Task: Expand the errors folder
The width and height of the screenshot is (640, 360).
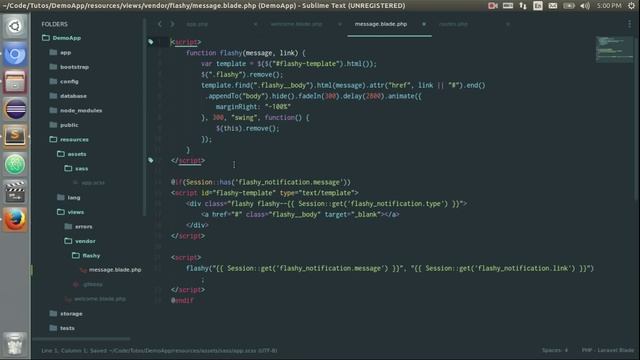Action: pos(78,227)
